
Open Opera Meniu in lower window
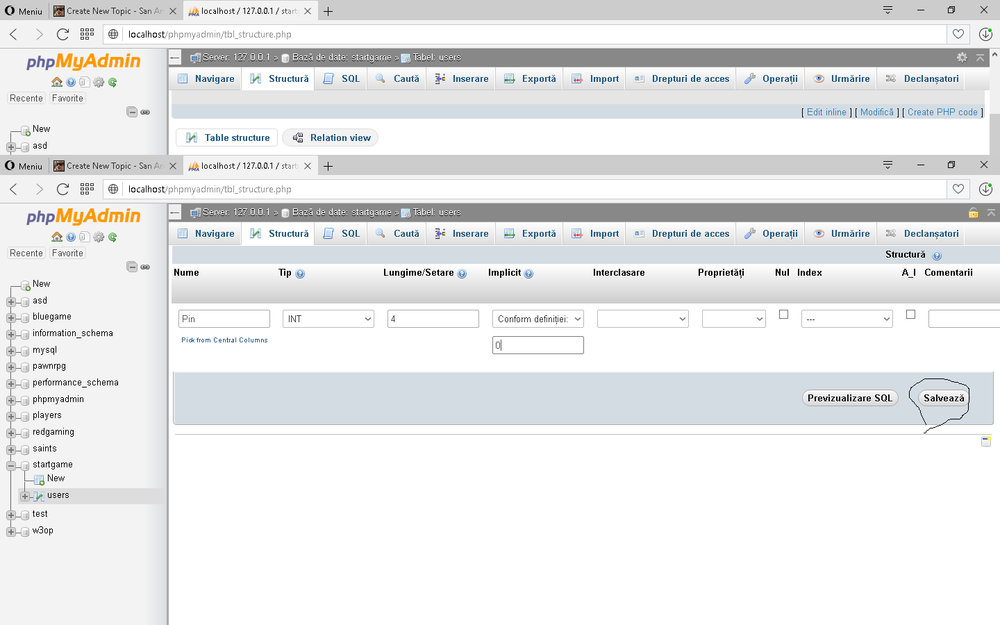coord(24,166)
